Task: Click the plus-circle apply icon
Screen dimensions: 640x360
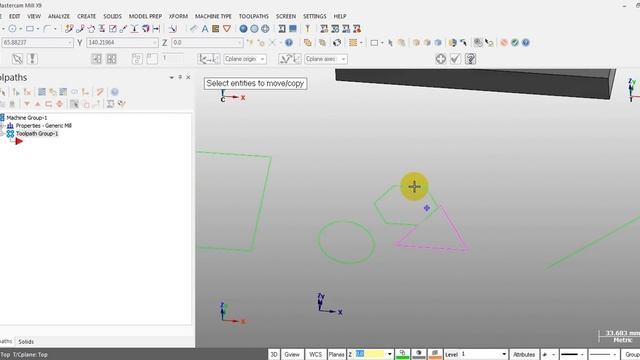Action: click(440, 59)
